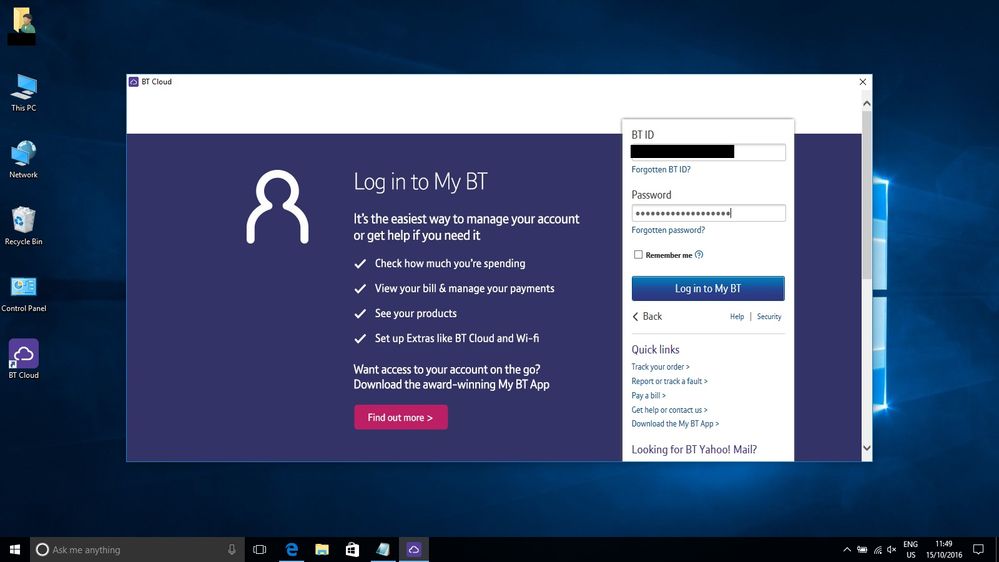Open the Windows Store taskbar icon
Screen dimensions: 999x562
click(x=352, y=549)
